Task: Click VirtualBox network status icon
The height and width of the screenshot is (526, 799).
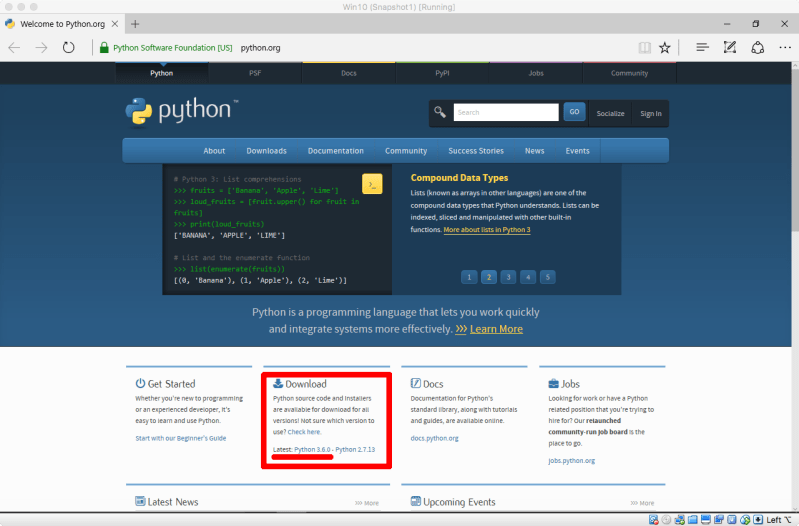Action: (x=679, y=519)
